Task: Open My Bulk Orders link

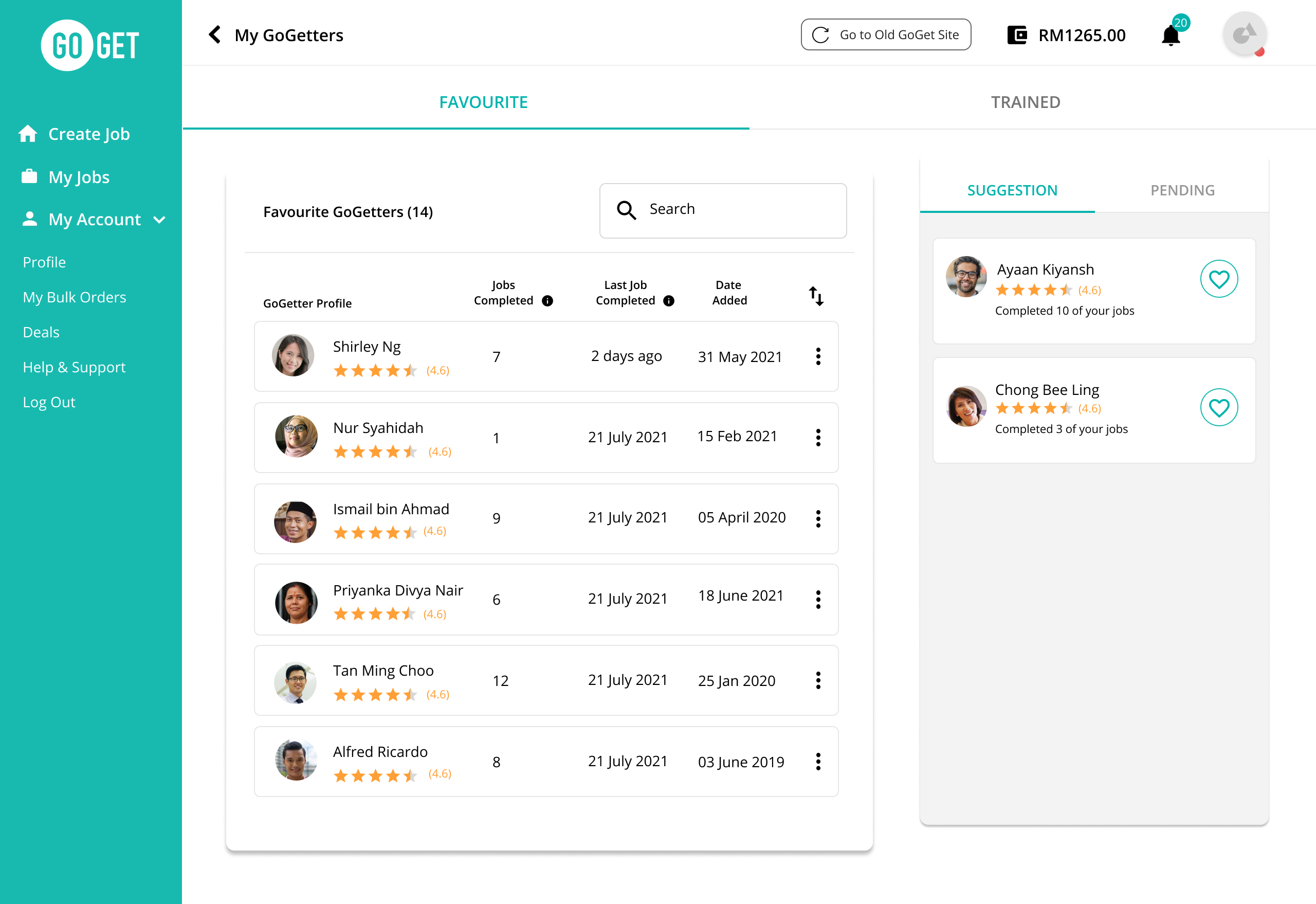Action: click(74, 297)
